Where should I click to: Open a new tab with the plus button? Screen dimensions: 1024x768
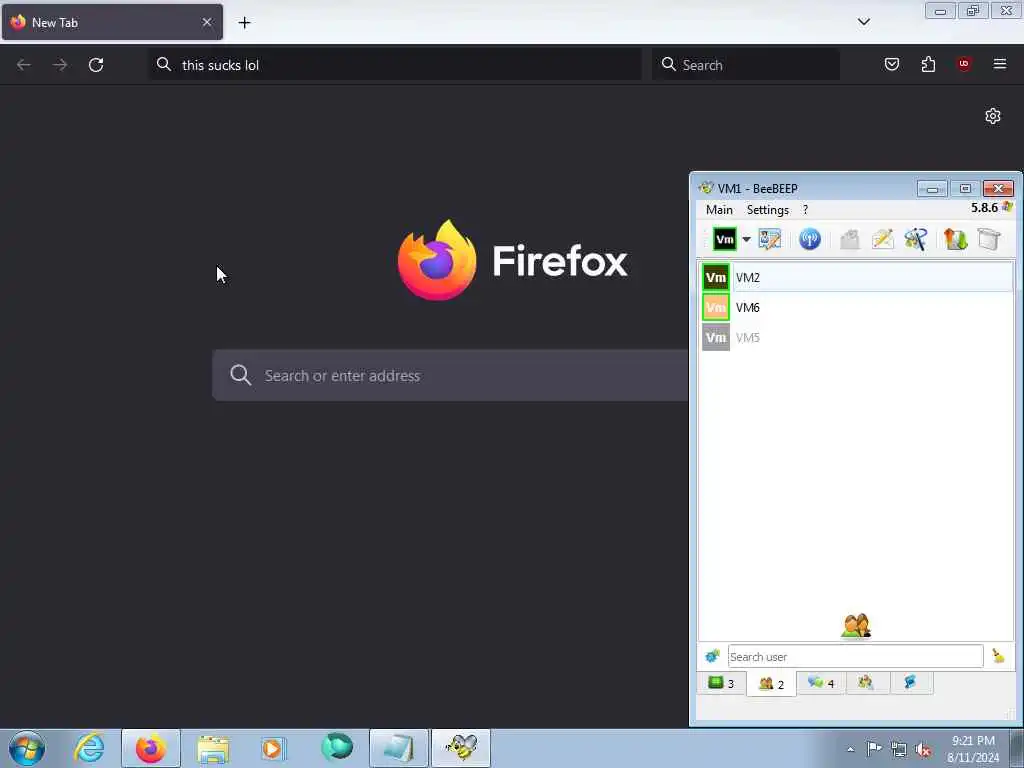click(244, 23)
